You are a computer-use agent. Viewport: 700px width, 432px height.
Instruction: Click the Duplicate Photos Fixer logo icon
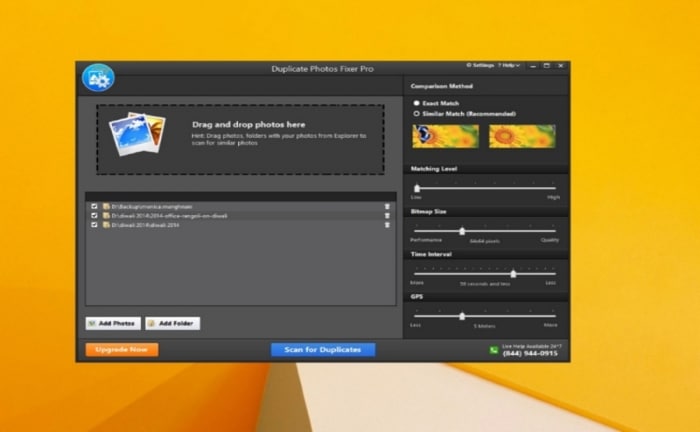coord(98,77)
